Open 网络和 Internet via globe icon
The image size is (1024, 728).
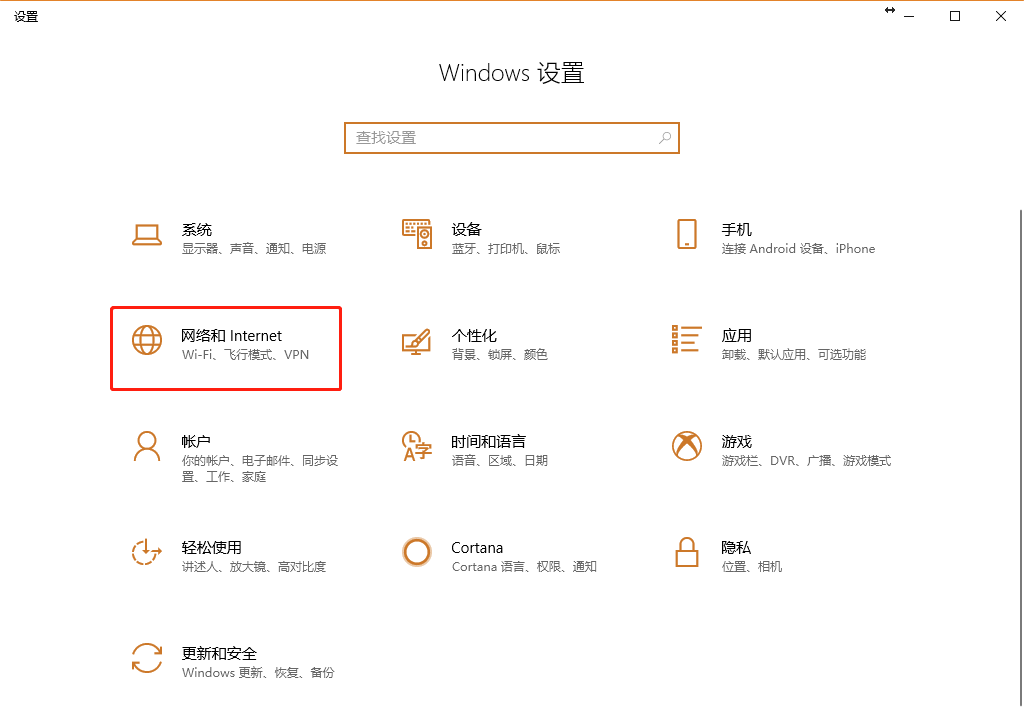click(x=147, y=341)
